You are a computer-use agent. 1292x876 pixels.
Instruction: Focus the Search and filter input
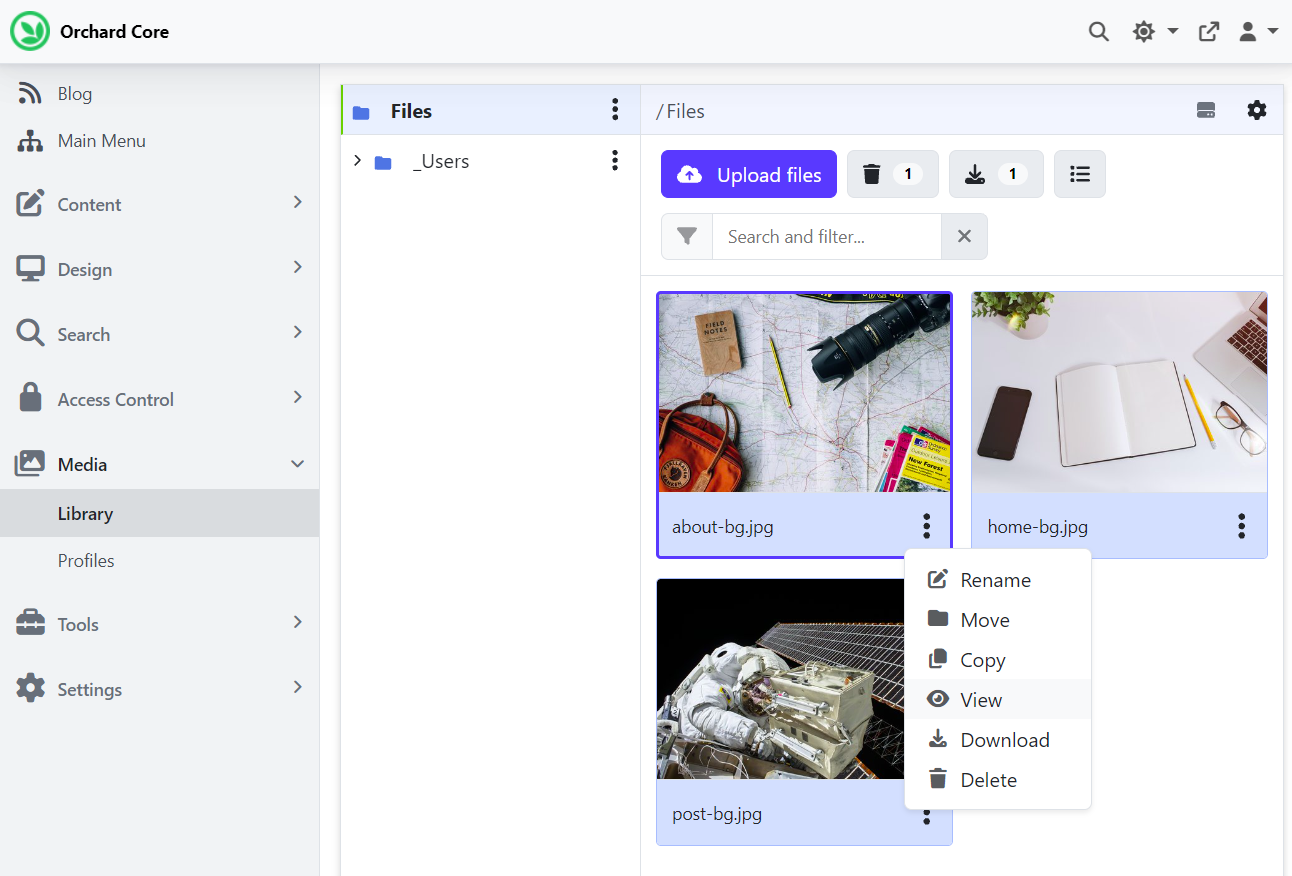(x=827, y=236)
